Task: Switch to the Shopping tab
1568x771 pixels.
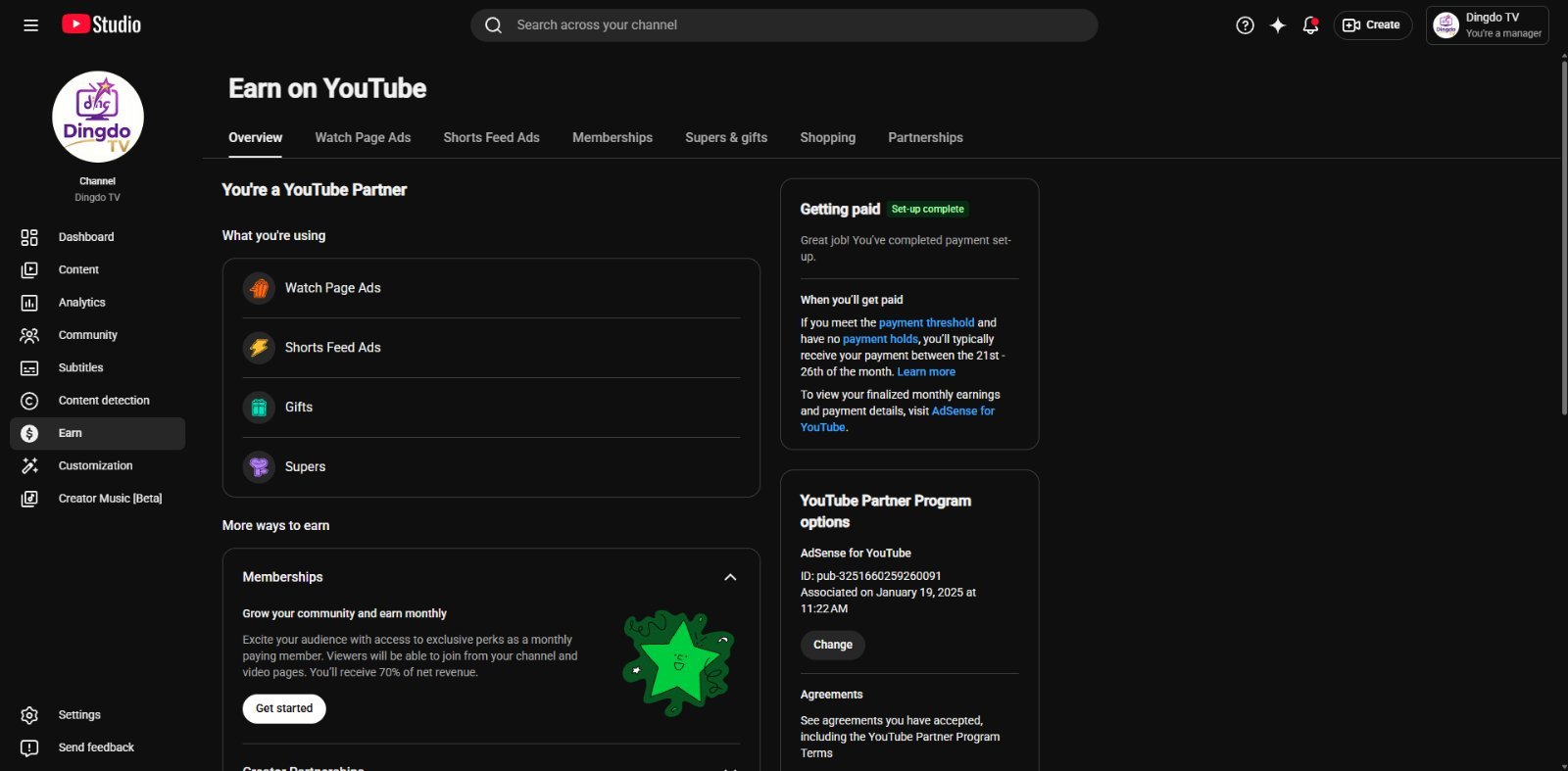Action: click(x=827, y=138)
